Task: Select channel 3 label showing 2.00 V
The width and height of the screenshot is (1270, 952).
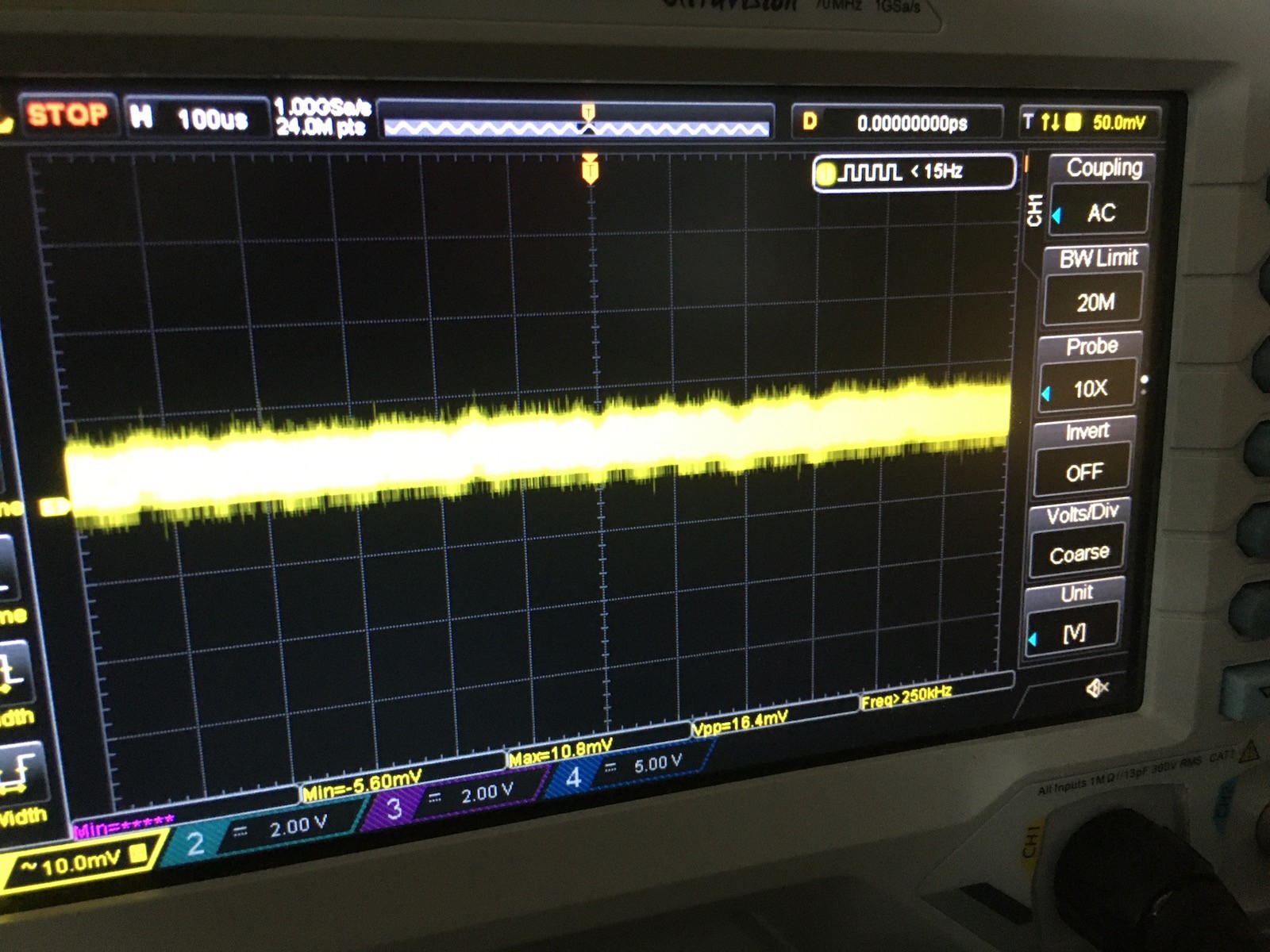Action: (454, 800)
